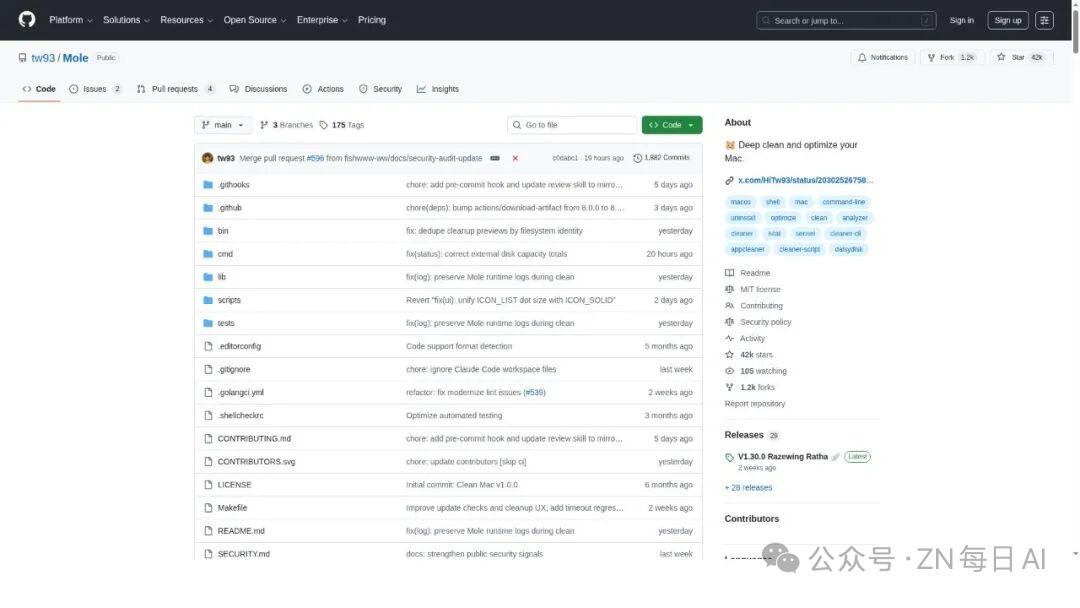Expand the commit message ellipsis button
The image size is (1080, 608).
[495, 158]
